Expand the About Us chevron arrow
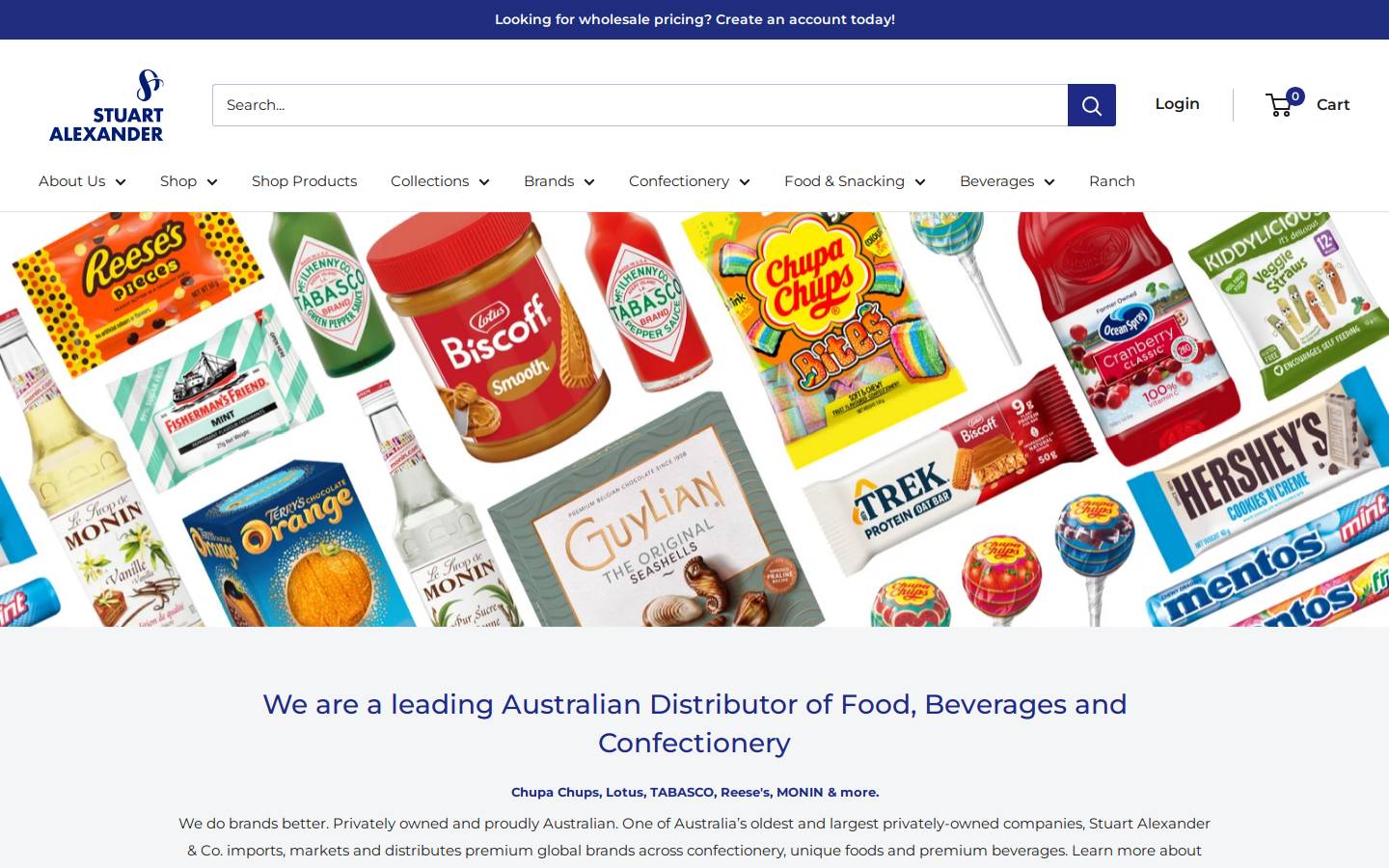The width and height of the screenshot is (1389, 868). 121,182
